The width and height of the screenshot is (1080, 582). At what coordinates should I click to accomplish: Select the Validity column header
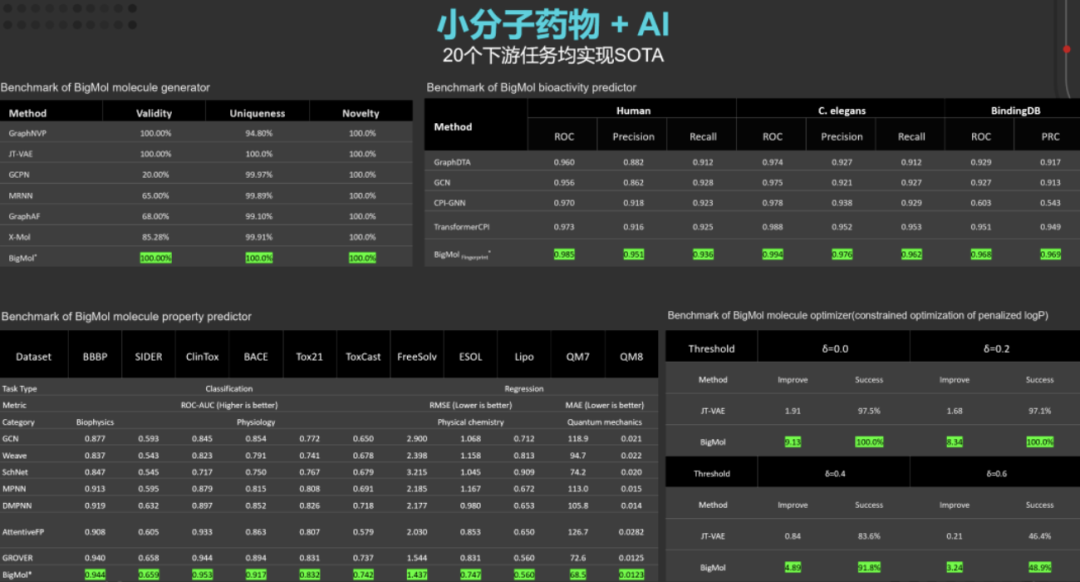point(154,113)
